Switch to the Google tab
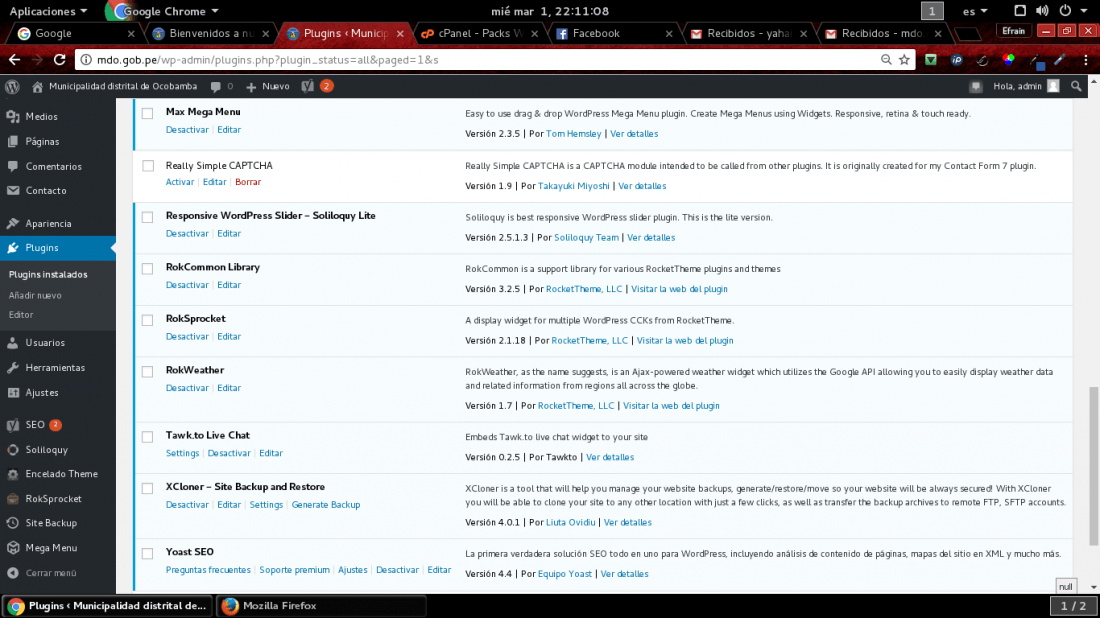Viewport: 1100px width, 618px height. click(74, 34)
